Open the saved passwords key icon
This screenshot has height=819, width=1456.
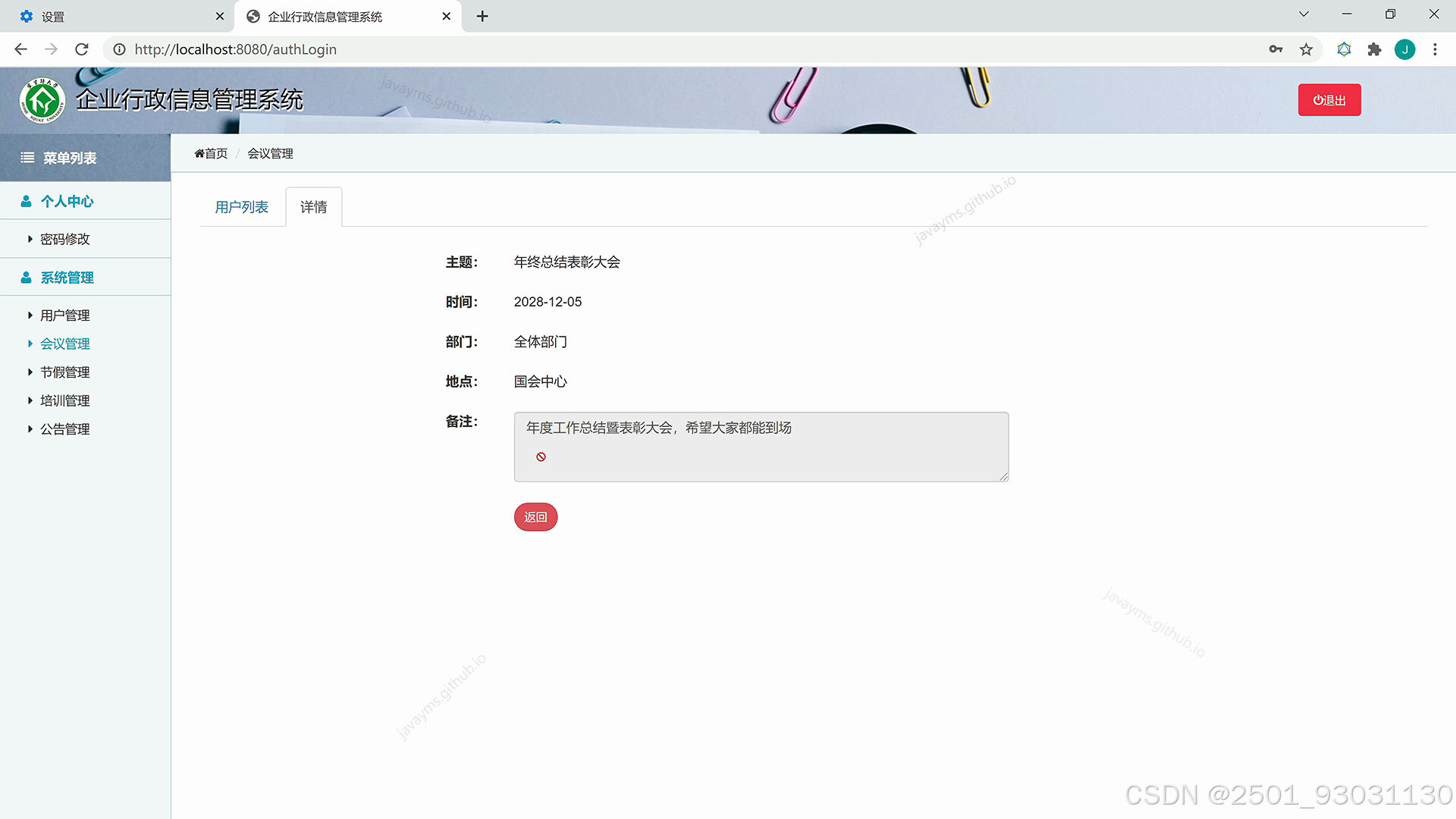[1276, 49]
